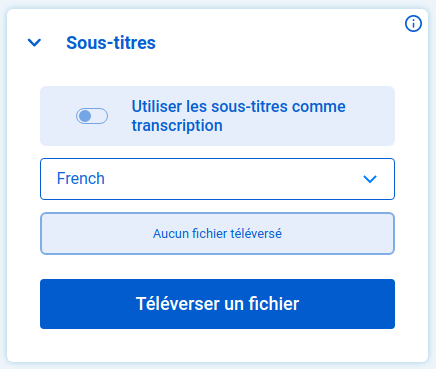The height and width of the screenshot is (369, 436).
Task: Open the info icon for subtitles help
Action: (x=413, y=24)
